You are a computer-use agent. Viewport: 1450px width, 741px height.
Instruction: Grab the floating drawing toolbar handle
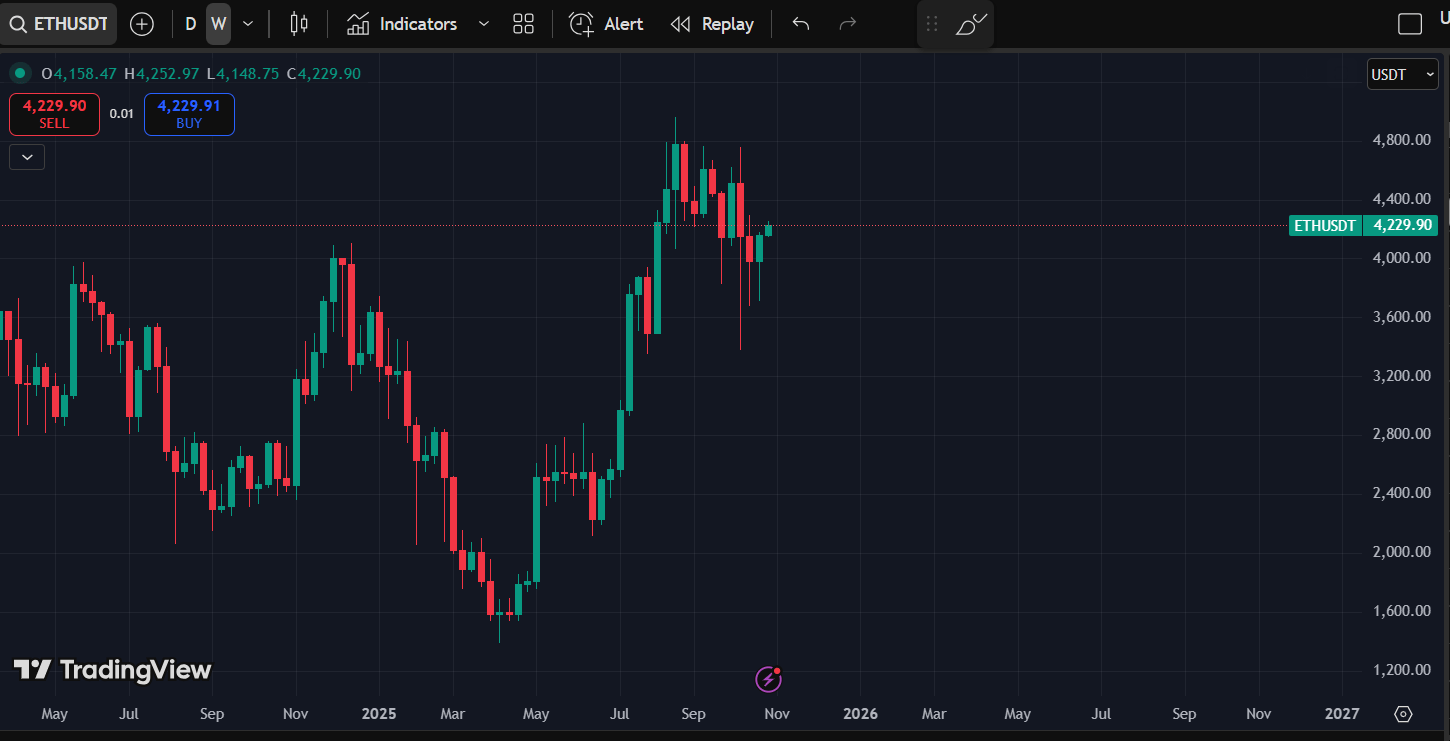coord(932,24)
